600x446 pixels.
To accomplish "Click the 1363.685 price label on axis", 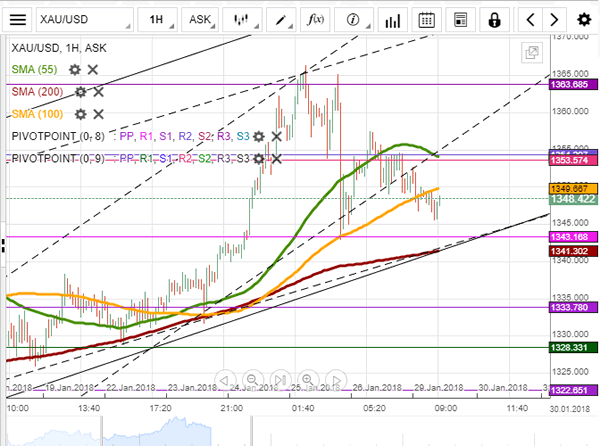I will [571, 87].
